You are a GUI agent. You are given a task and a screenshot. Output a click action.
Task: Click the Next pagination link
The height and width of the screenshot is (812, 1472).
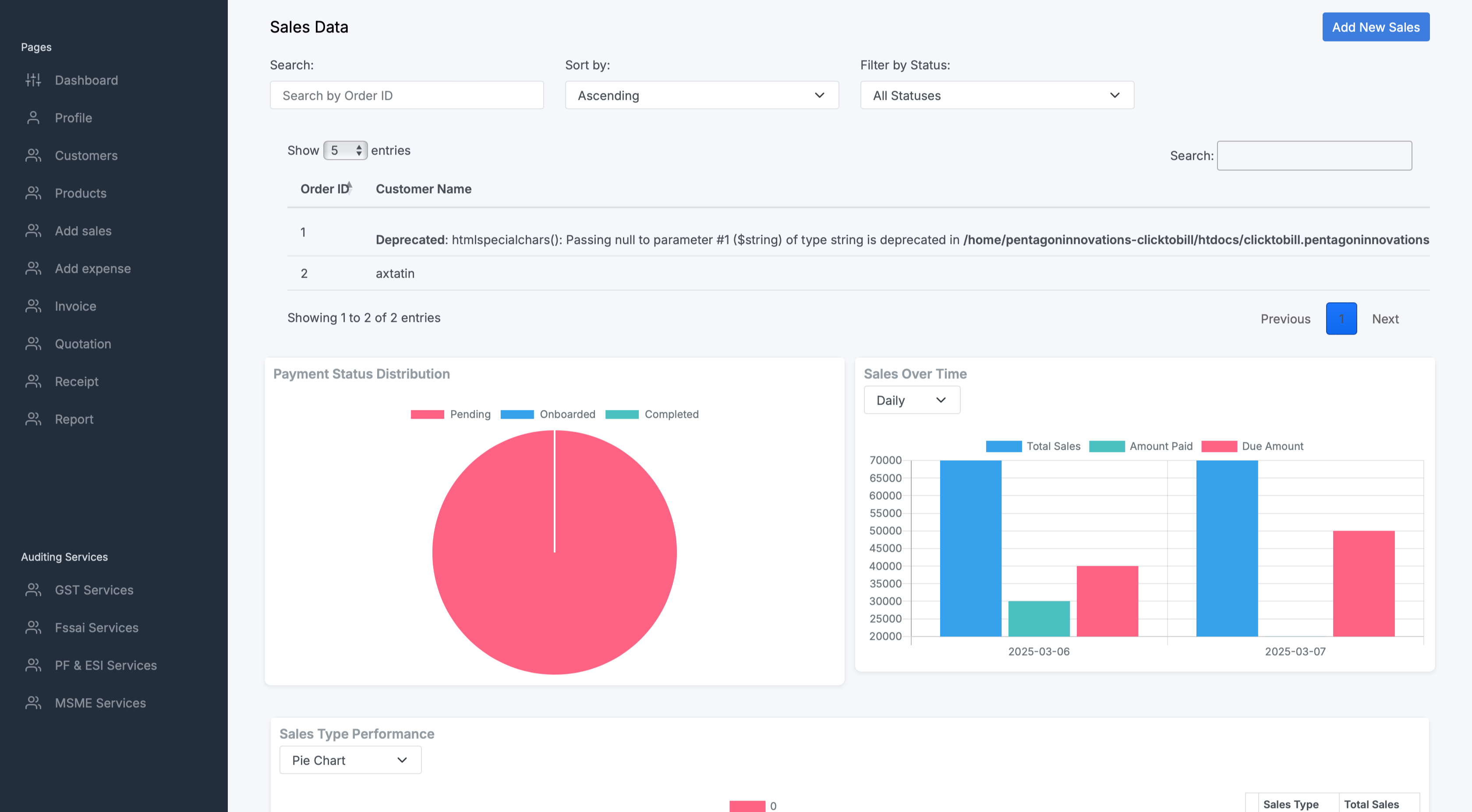[x=1385, y=319]
